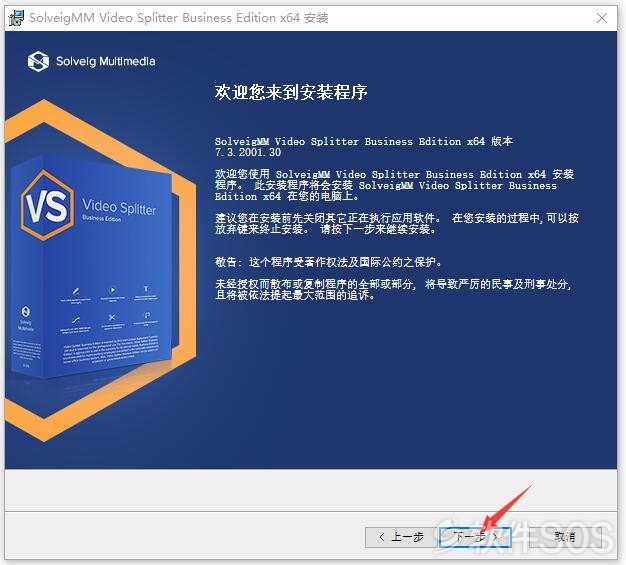Image resolution: width=626 pixels, height=565 pixels.
Task: Click the paragraph beginning 未经授权而散布
Action: (394, 290)
